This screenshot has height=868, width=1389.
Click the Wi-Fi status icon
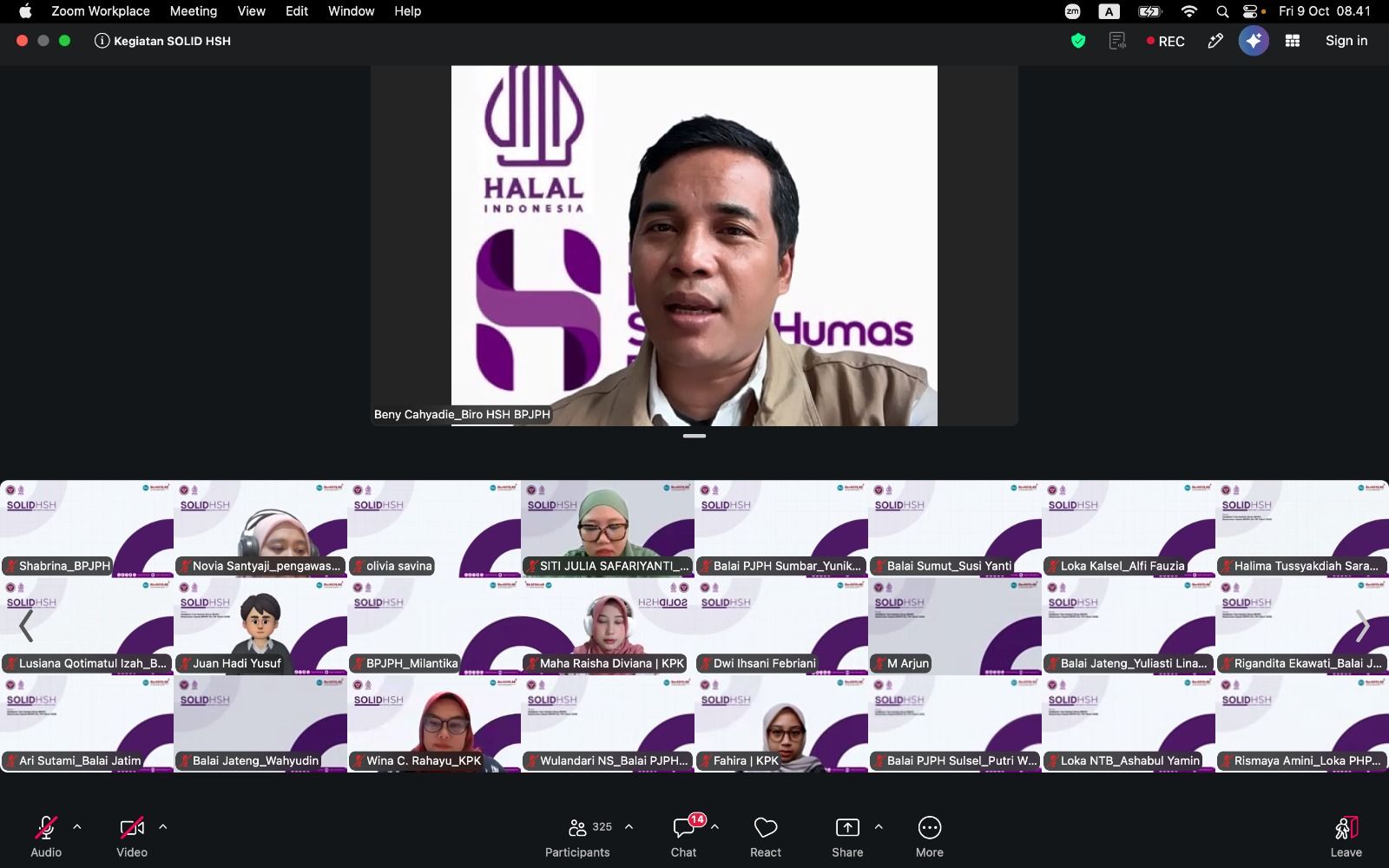1189,11
